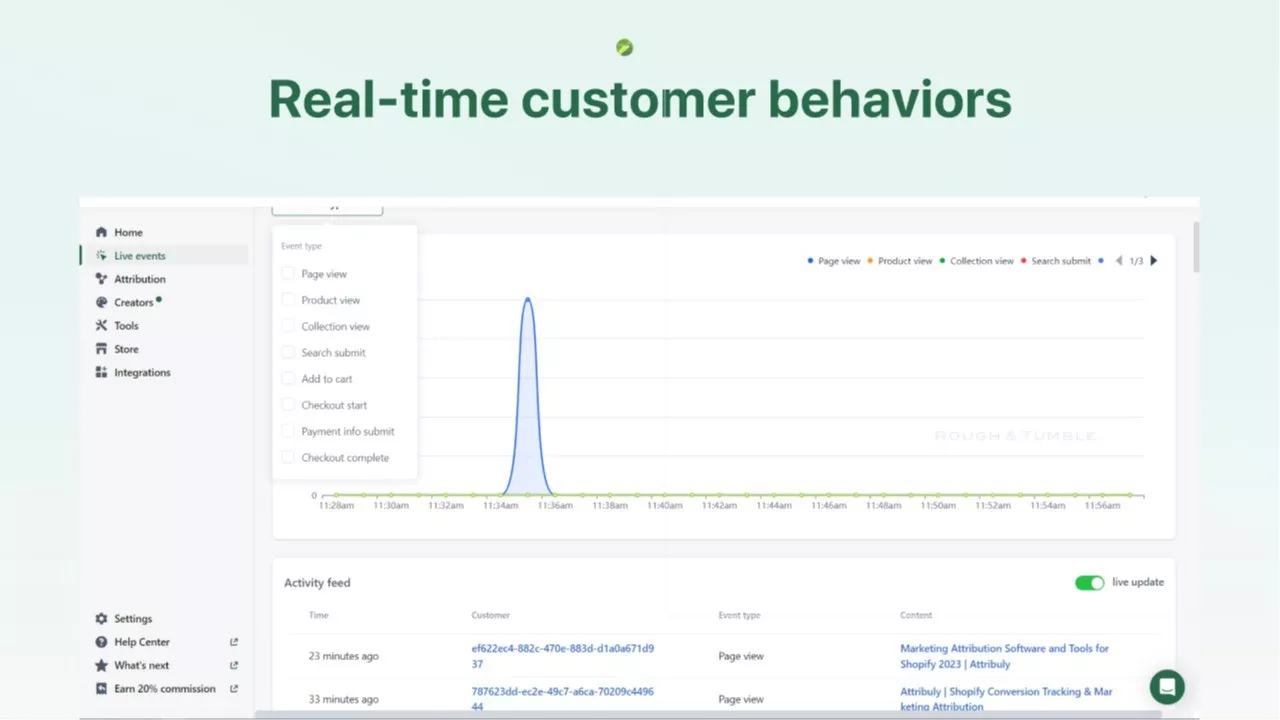The width and height of the screenshot is (1280, 720).
Task: Toggle Product view legend color dot
Action: tap(870, 261)
